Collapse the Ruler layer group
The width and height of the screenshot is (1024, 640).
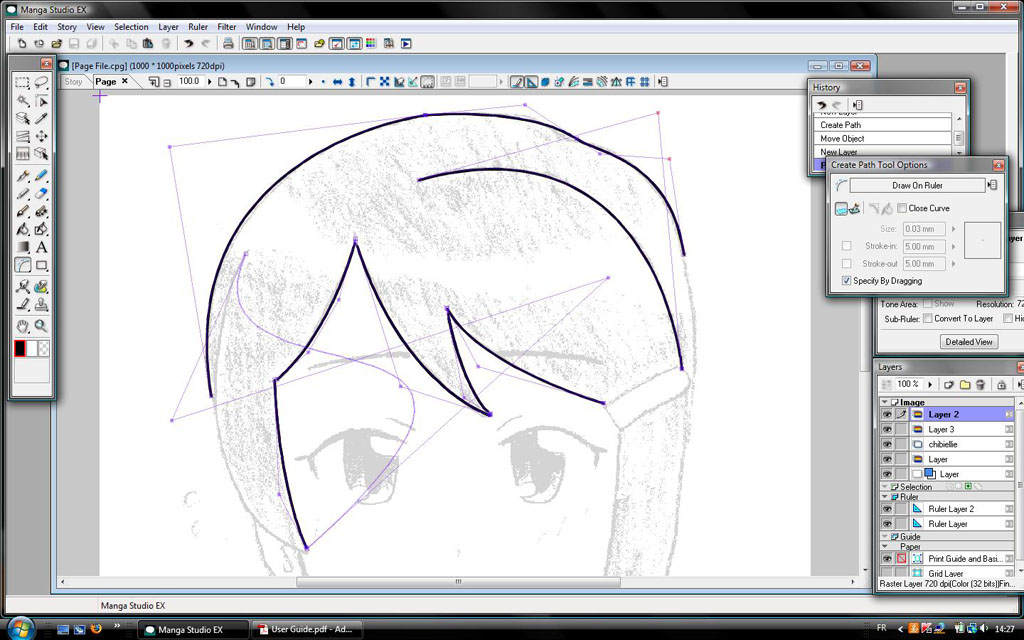pos(884,496)
